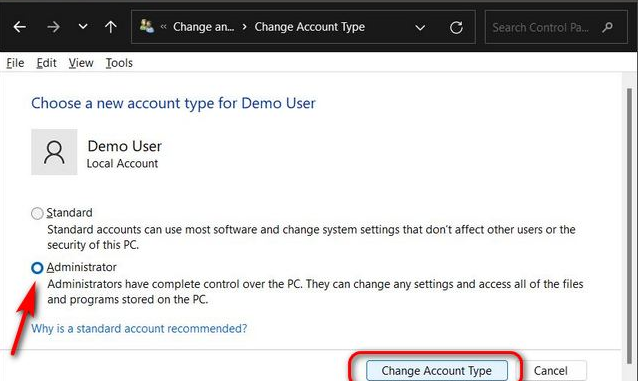Screen dimensions: 640x381
Task: Click the User Accounts icon in address bar
Action: point(147,27)
